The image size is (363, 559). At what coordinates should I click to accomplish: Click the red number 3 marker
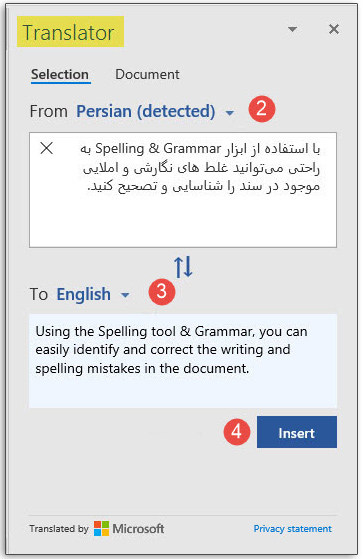[162, 292]
